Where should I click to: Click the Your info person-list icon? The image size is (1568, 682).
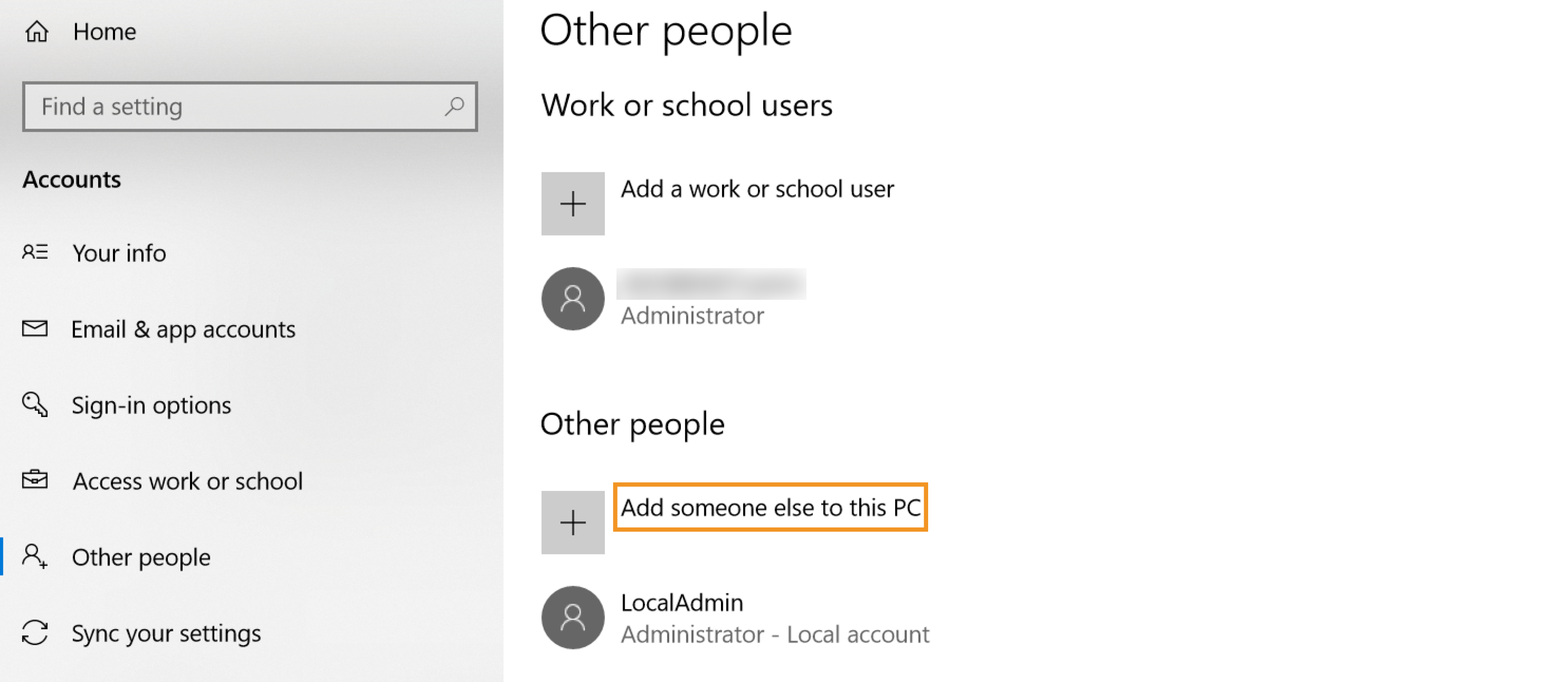tap(34, 252)
